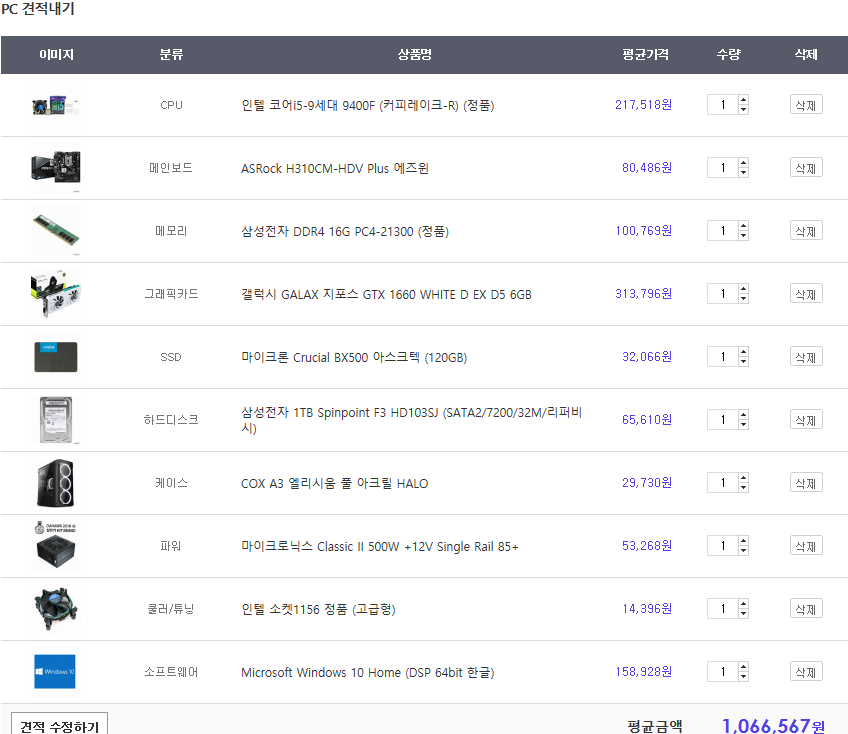This screenshot has height=734, width=848.
Task: Increase 메인보드 quantity with up arrow
Action: 744,163
